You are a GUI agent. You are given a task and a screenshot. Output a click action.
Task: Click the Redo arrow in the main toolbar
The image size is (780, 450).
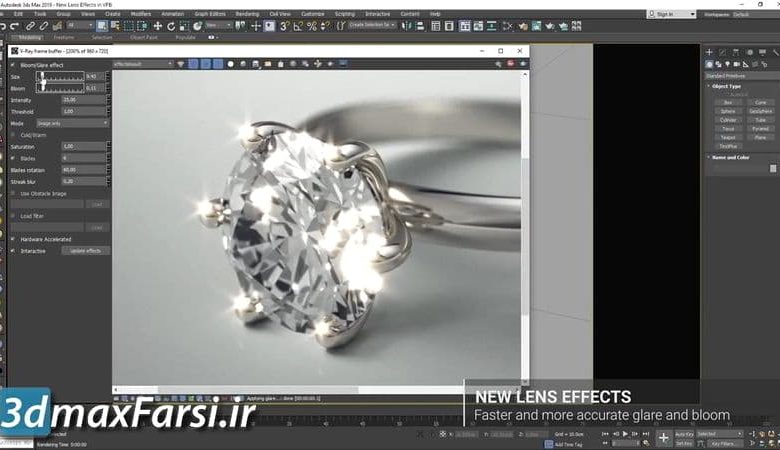click(14, 26)
